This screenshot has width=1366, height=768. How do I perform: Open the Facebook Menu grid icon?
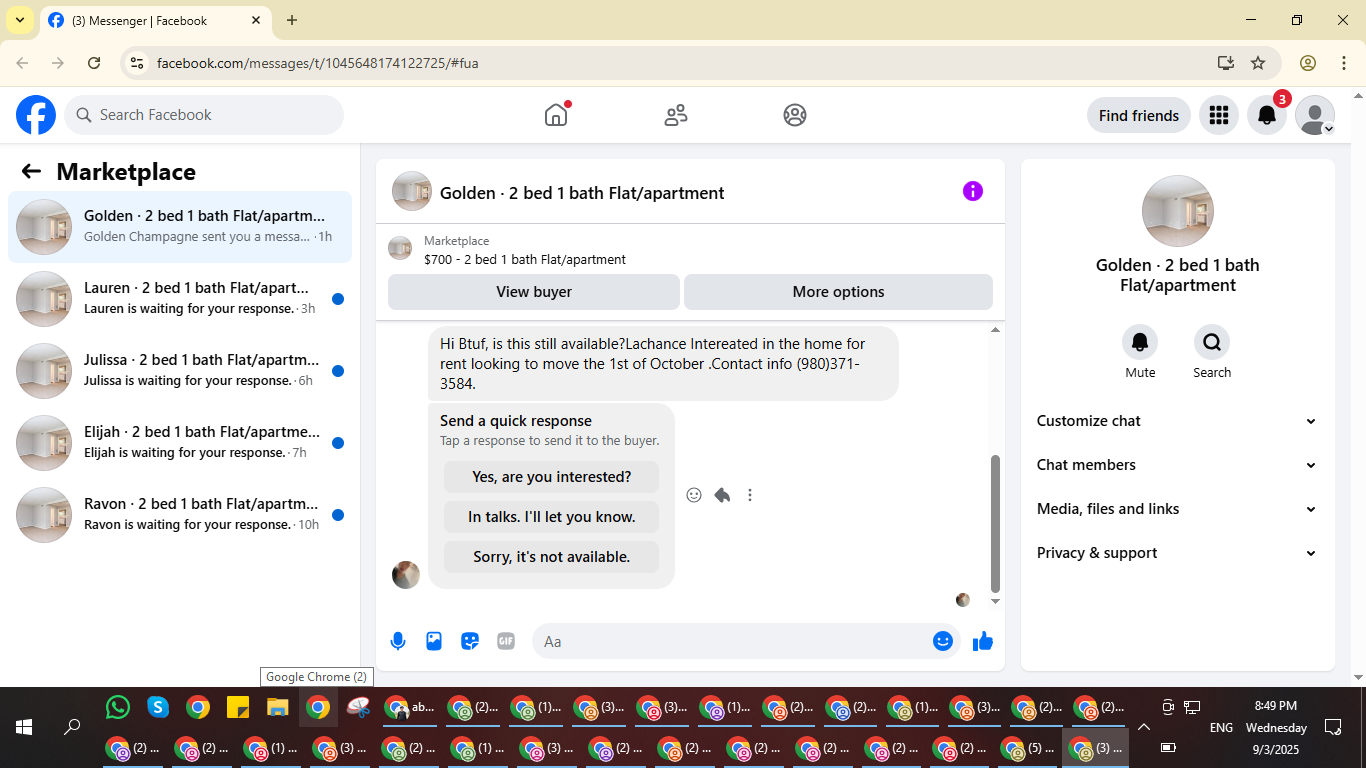pyautogui.click(x=1218, y=115)
